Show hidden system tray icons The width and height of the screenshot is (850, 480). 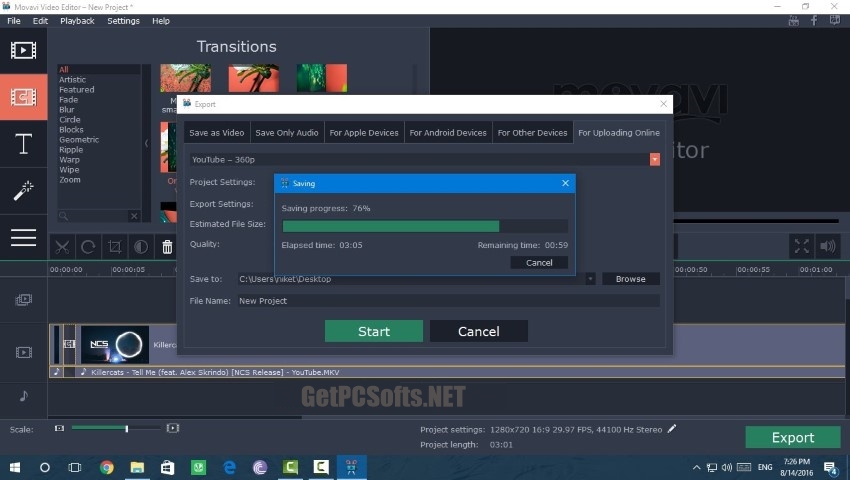point(697,468)
